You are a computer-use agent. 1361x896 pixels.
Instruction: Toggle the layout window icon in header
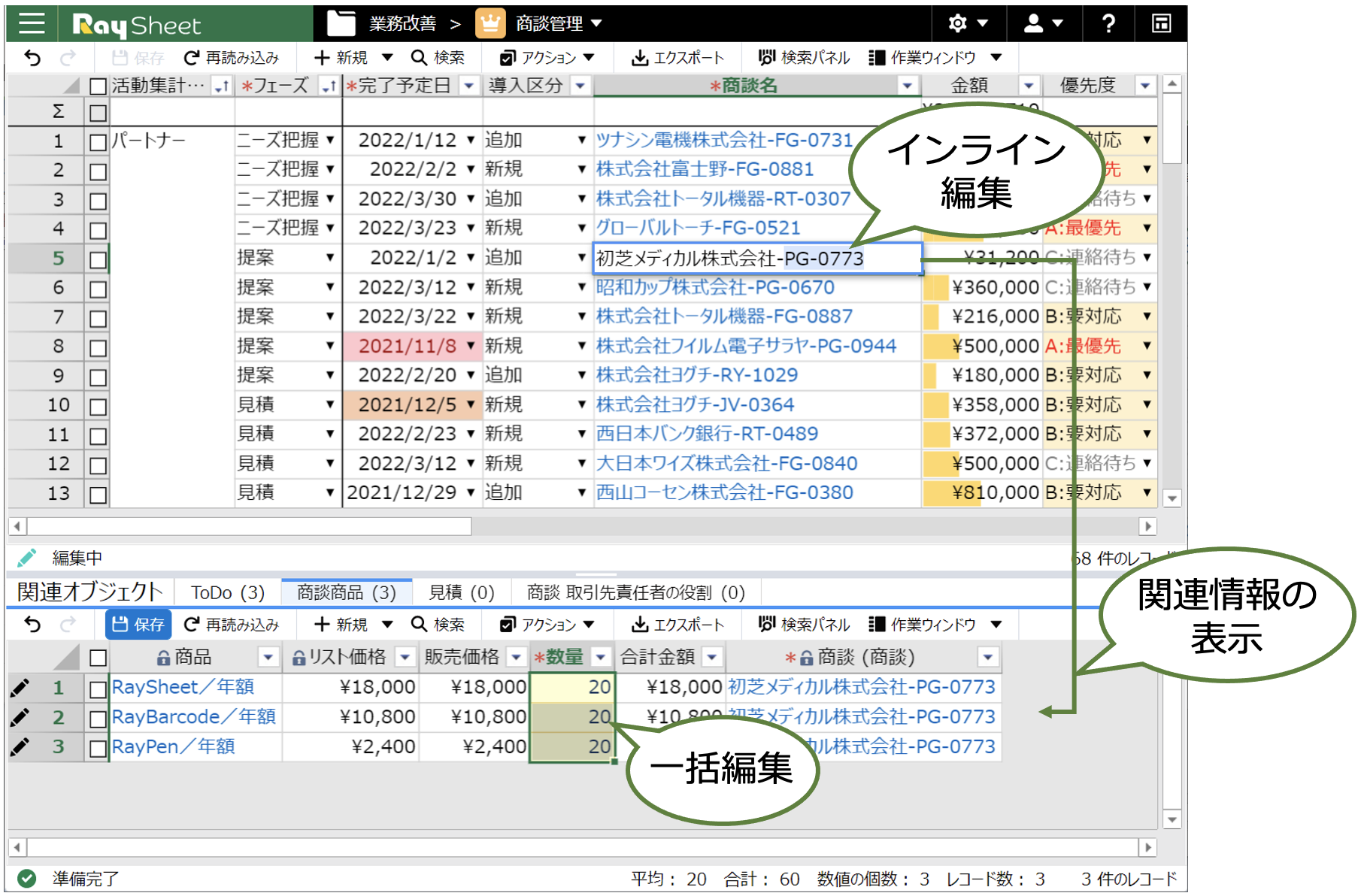tap(1161, 24)
